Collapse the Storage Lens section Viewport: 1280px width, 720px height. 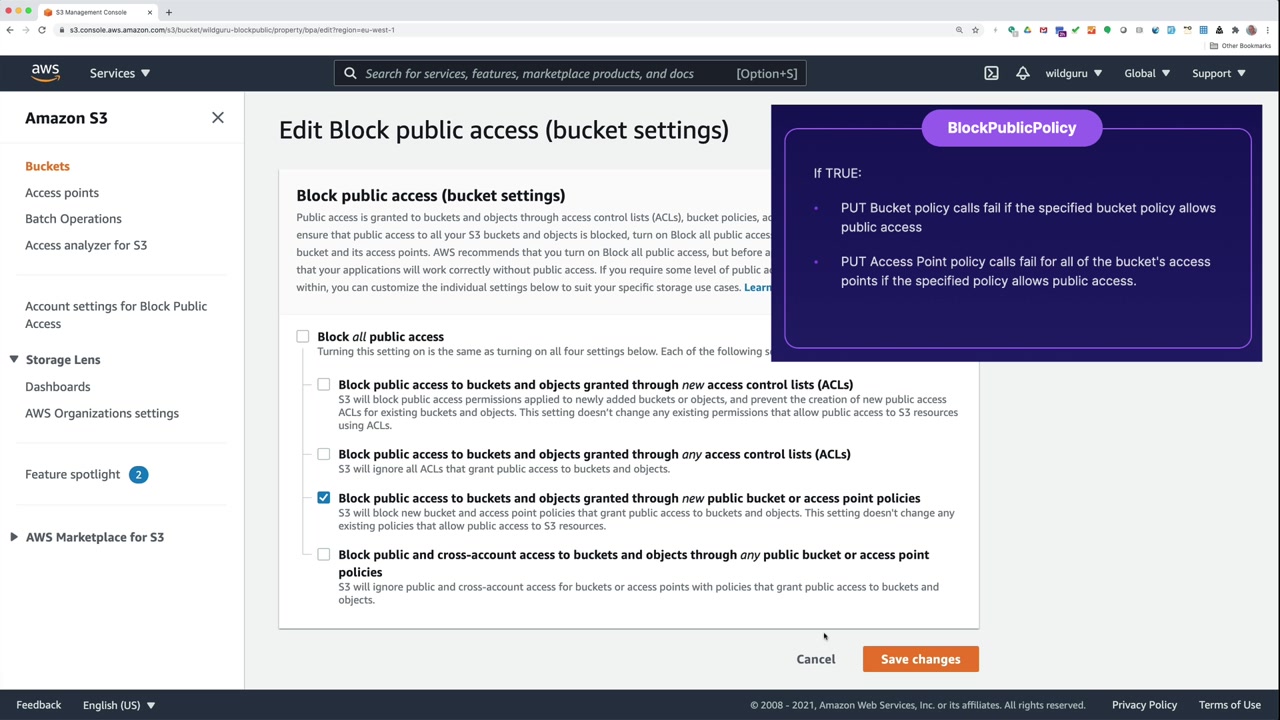click(x=14, y=360)
